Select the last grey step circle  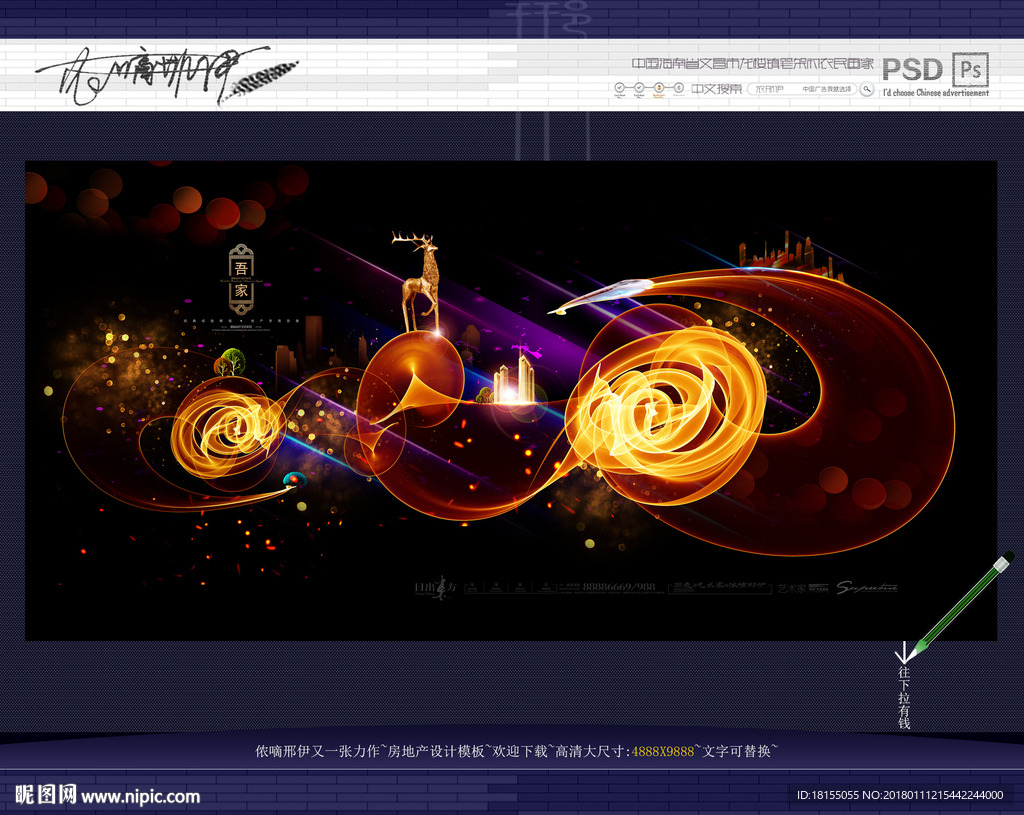(x=679, y=89)
